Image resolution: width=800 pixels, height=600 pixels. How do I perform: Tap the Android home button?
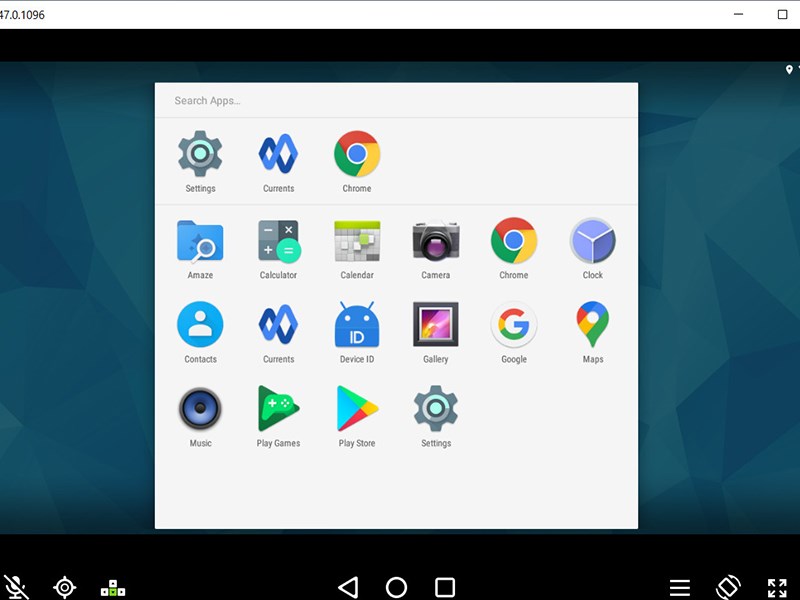[396, 587]
